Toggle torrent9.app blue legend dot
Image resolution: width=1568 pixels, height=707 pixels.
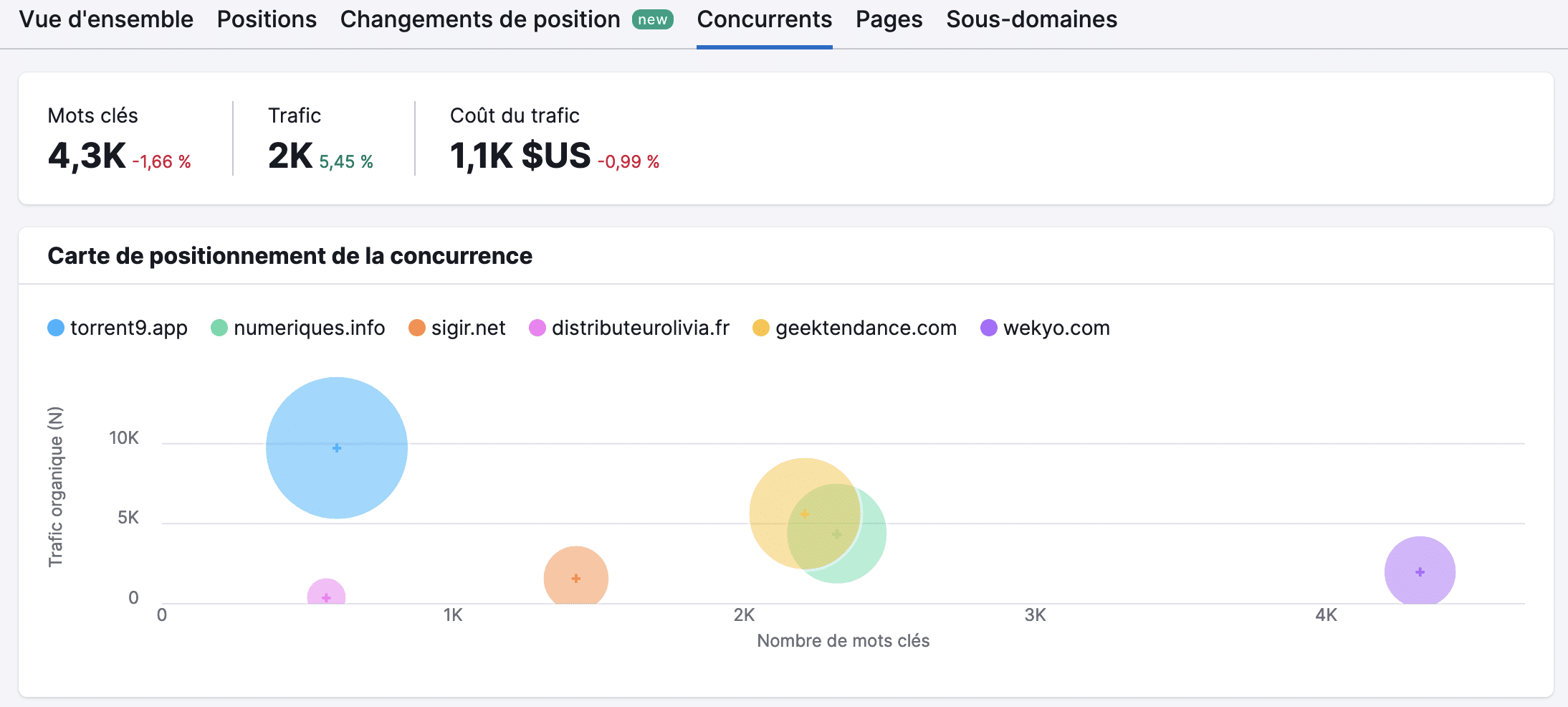click(x=56, y=328)
